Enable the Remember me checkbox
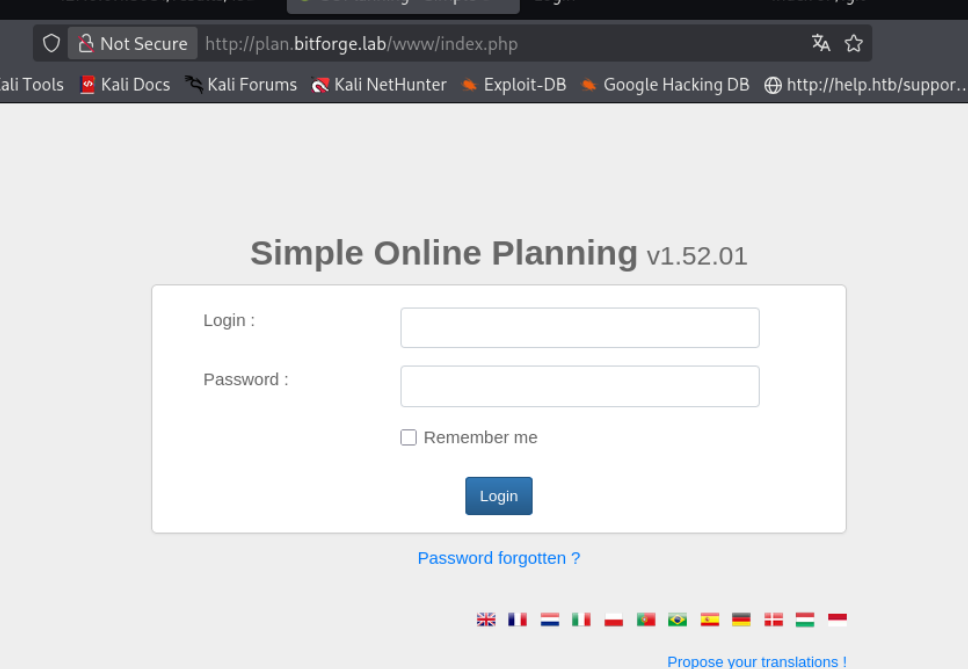The width and height of the screenshot is (968, 669). point(408,437)
